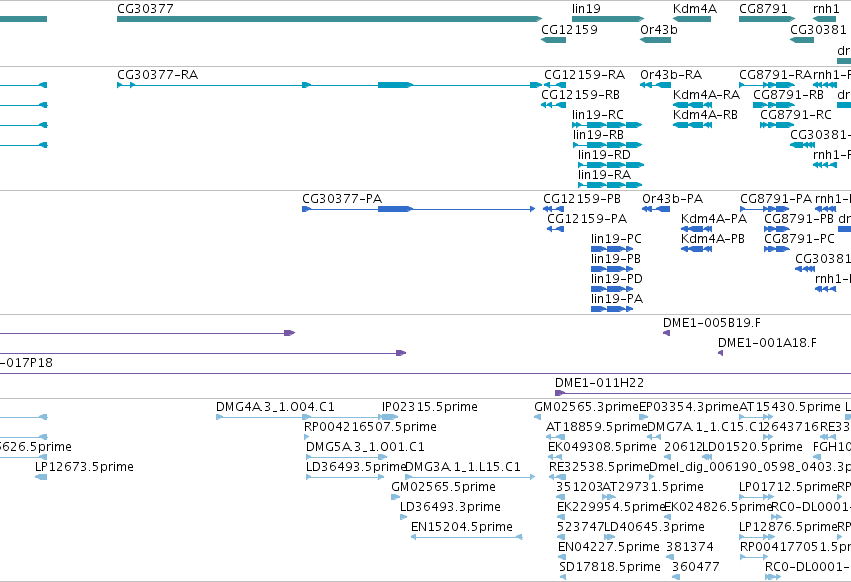Image resolution: width=851 pixels, height=582 pixels.
Task: Click protein label CG8791-PA
Action: [x=776, y=199]
